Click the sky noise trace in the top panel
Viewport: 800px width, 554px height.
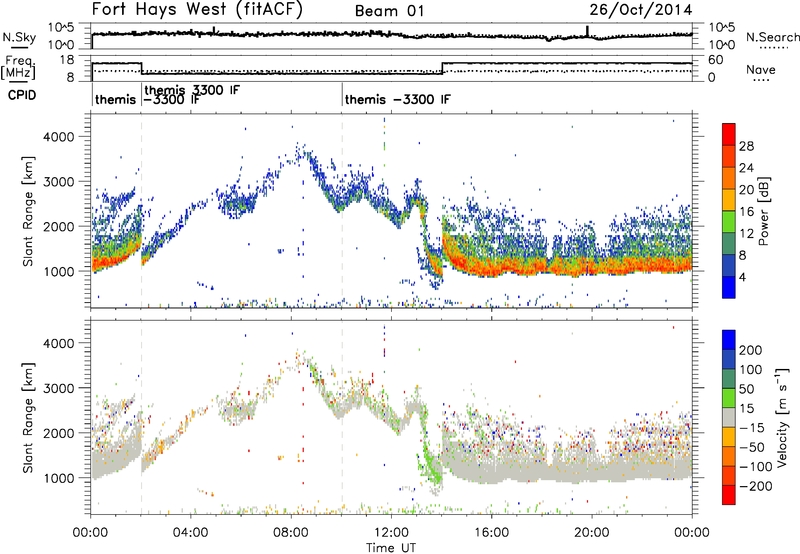coord(392,35)
